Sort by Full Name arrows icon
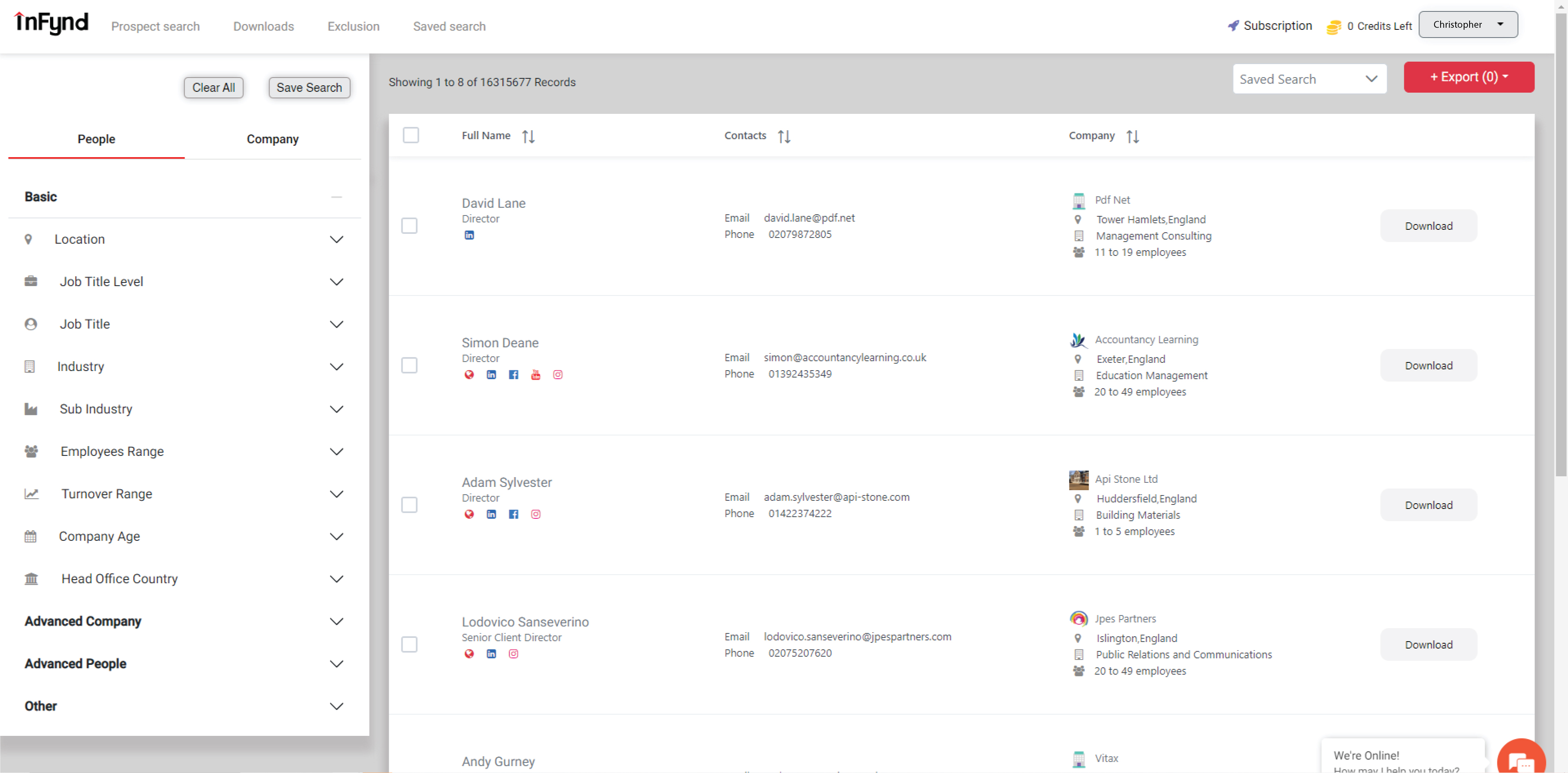The width and height of the screenshot is (1568, 773). [x=528, y=136]
